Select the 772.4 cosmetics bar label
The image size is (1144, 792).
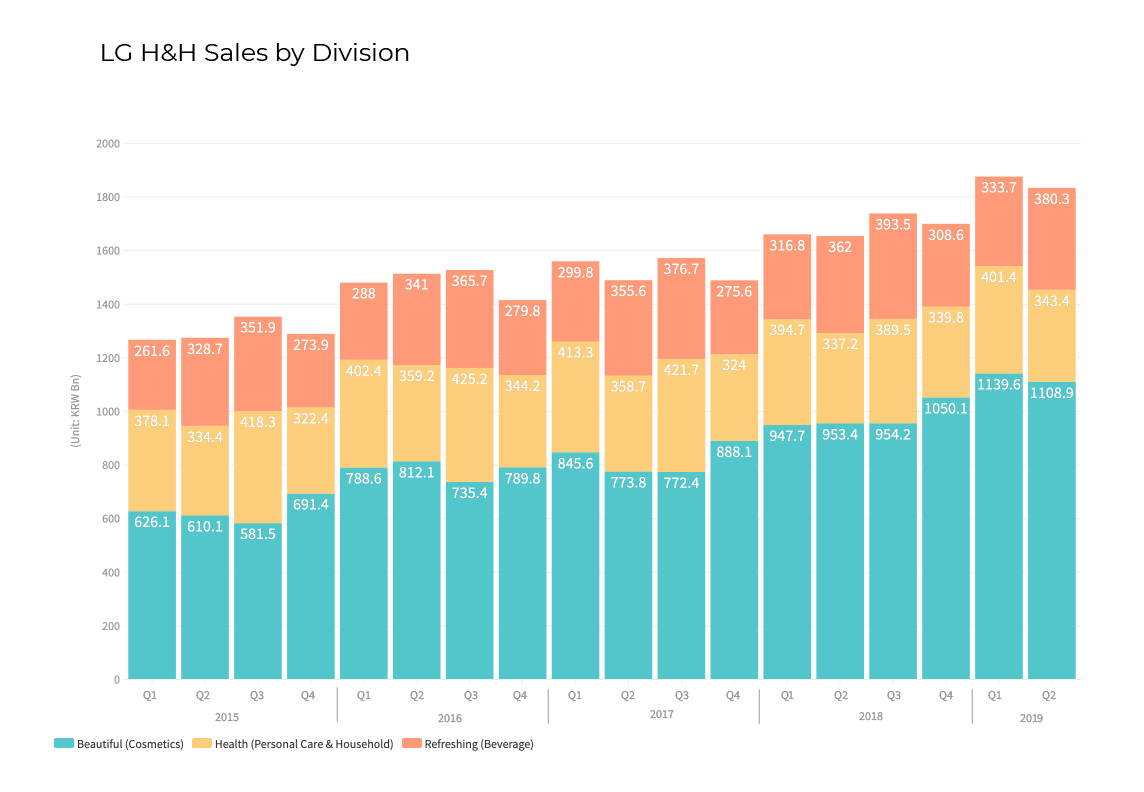point(681,483)
